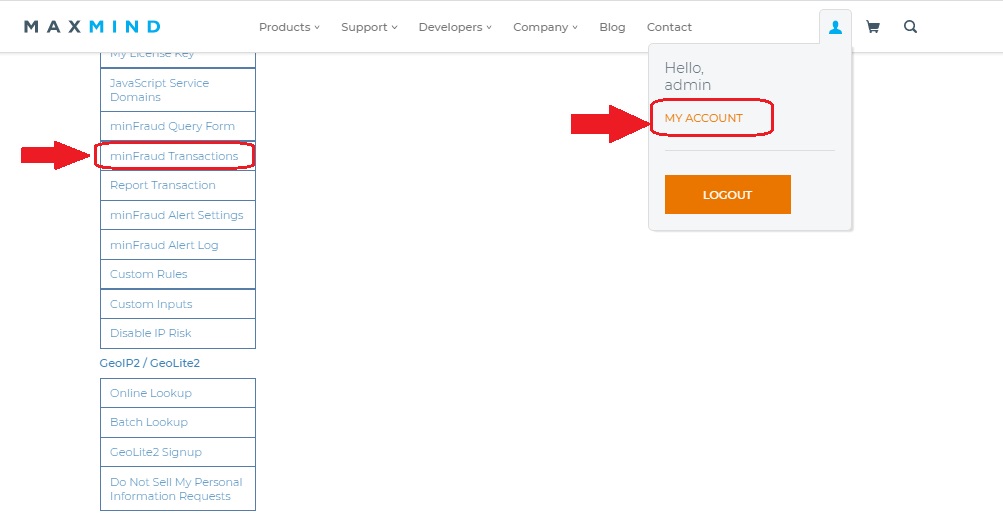This screenshot has height=519, width=1003.
Task: Click the MaxMind logo
Action: [x=92, y=27]
